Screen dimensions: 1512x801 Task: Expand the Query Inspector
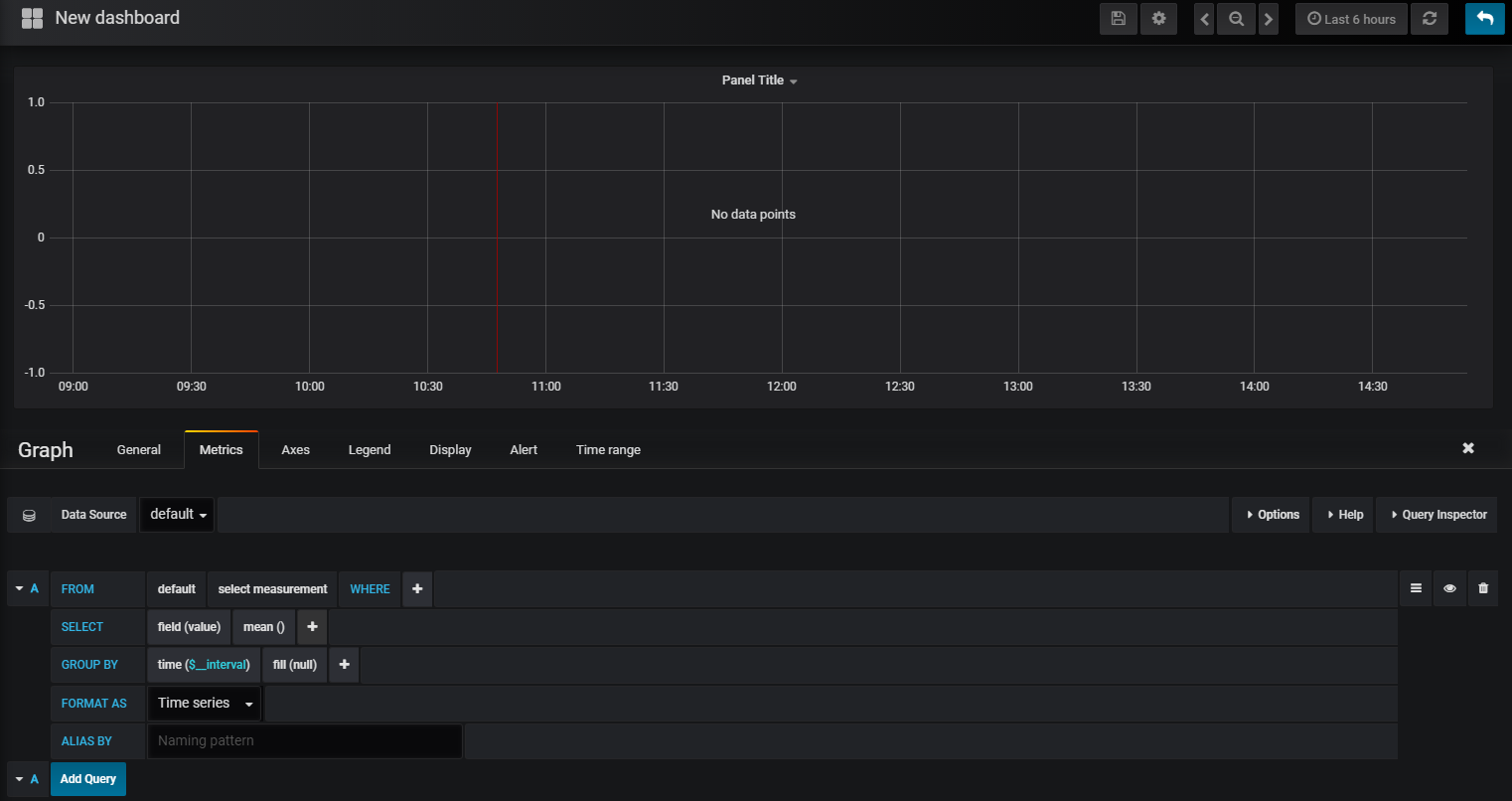pyautogui.click(x=1437, y=515)
